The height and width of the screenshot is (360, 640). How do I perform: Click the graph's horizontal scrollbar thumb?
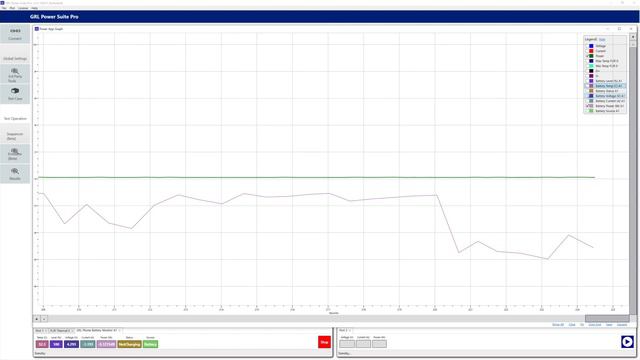click(607, 318)
